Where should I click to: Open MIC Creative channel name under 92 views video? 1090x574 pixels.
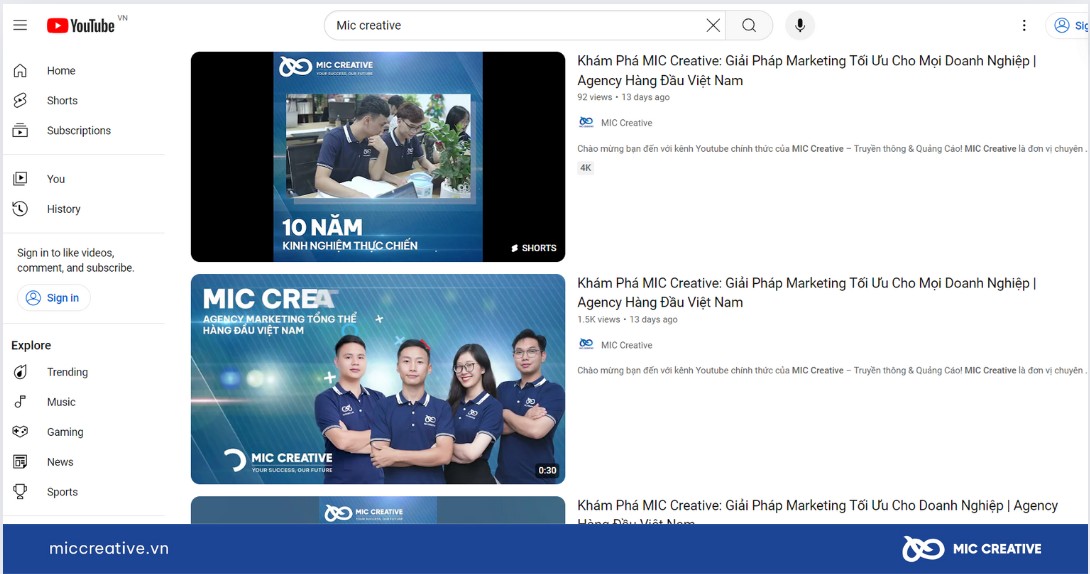(x=626, y=123)
